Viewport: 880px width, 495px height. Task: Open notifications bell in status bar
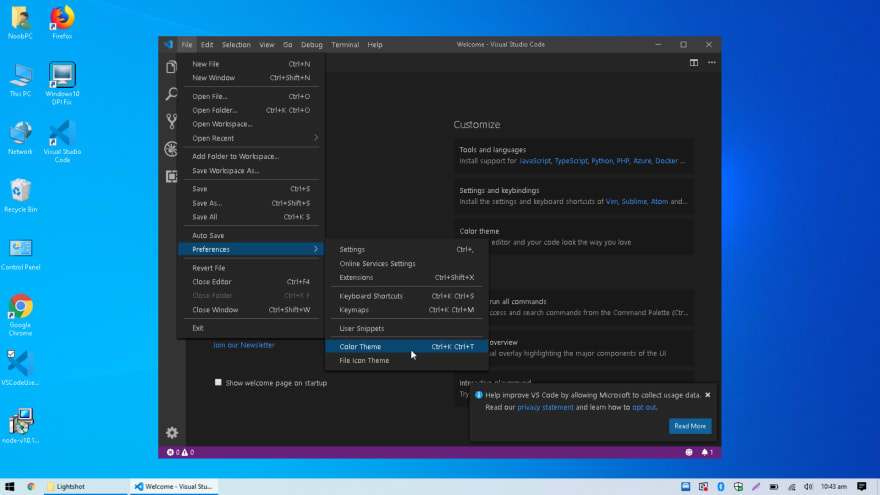[707, 452]
